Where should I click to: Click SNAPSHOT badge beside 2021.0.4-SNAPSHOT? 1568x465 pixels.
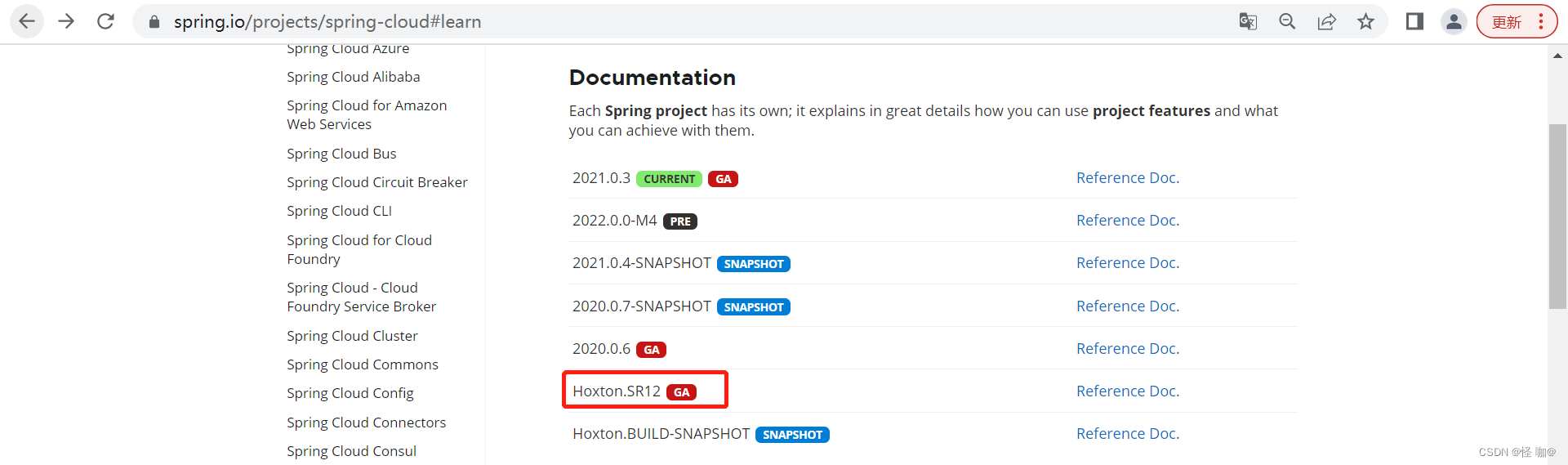pyautogui.click(x=754, y=264)
